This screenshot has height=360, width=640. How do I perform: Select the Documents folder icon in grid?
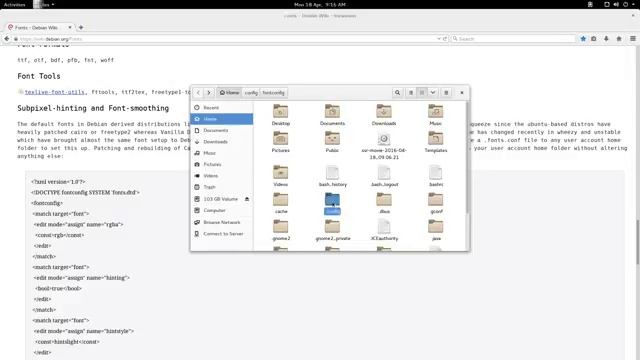(332, 111)
